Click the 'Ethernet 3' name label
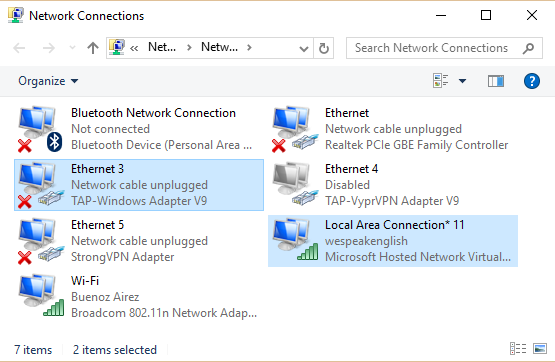The height and width of the screenshot is (362, 555). point(97,169)
